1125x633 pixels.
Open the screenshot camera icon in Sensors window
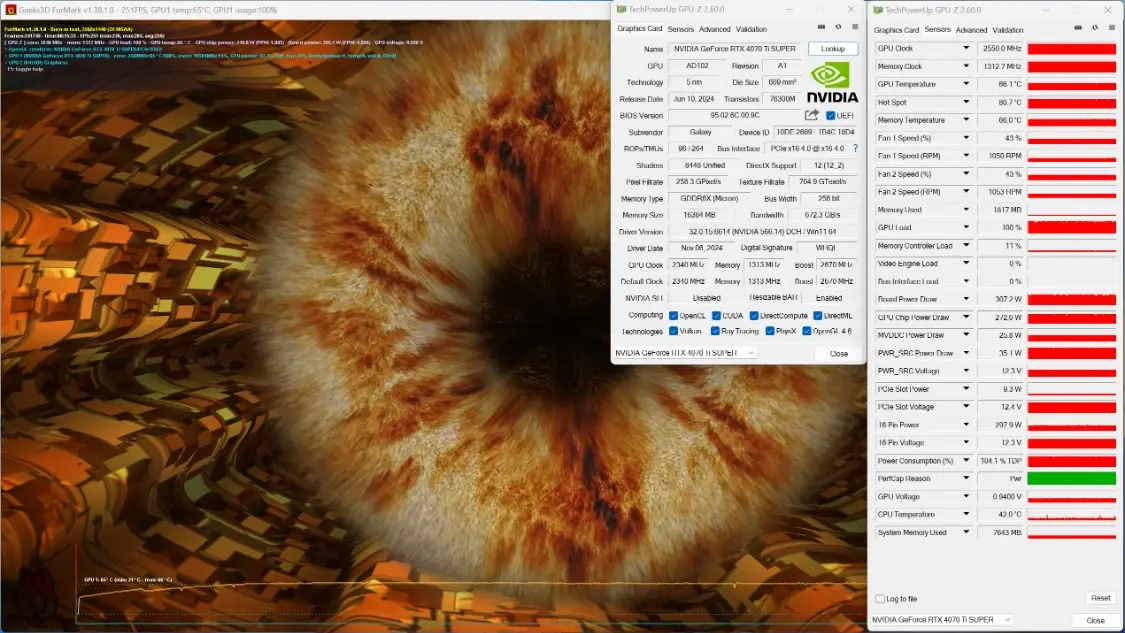pyautogui.click(x=1078, y=28)
